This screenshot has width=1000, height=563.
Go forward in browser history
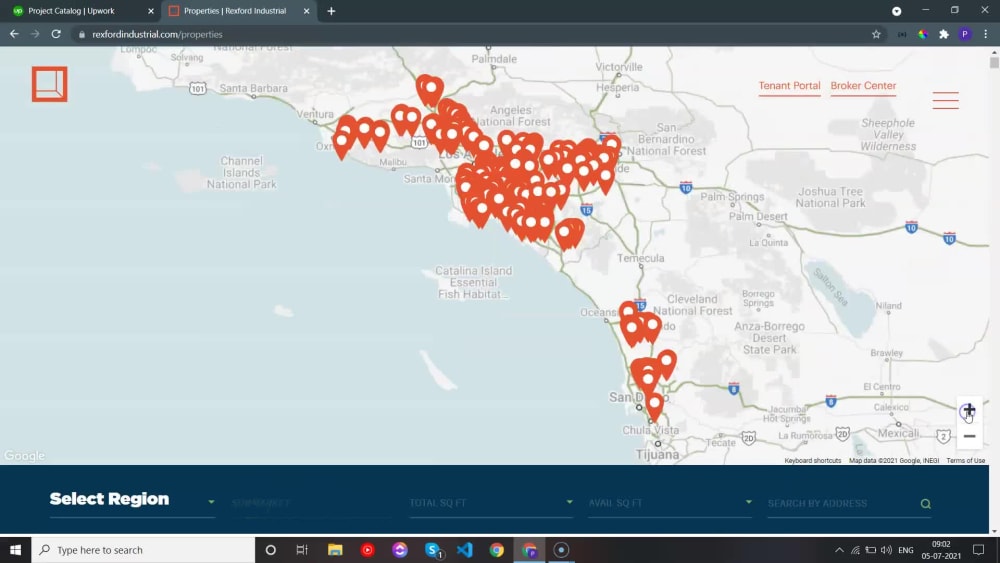click(x=35, y=34)
